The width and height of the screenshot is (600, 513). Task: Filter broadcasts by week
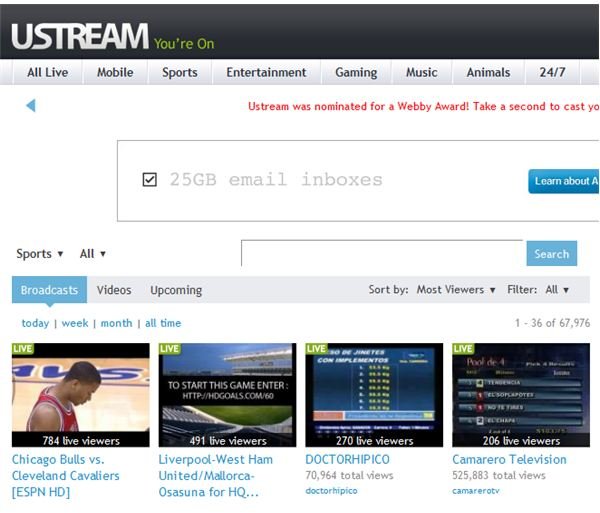[75, 323]
